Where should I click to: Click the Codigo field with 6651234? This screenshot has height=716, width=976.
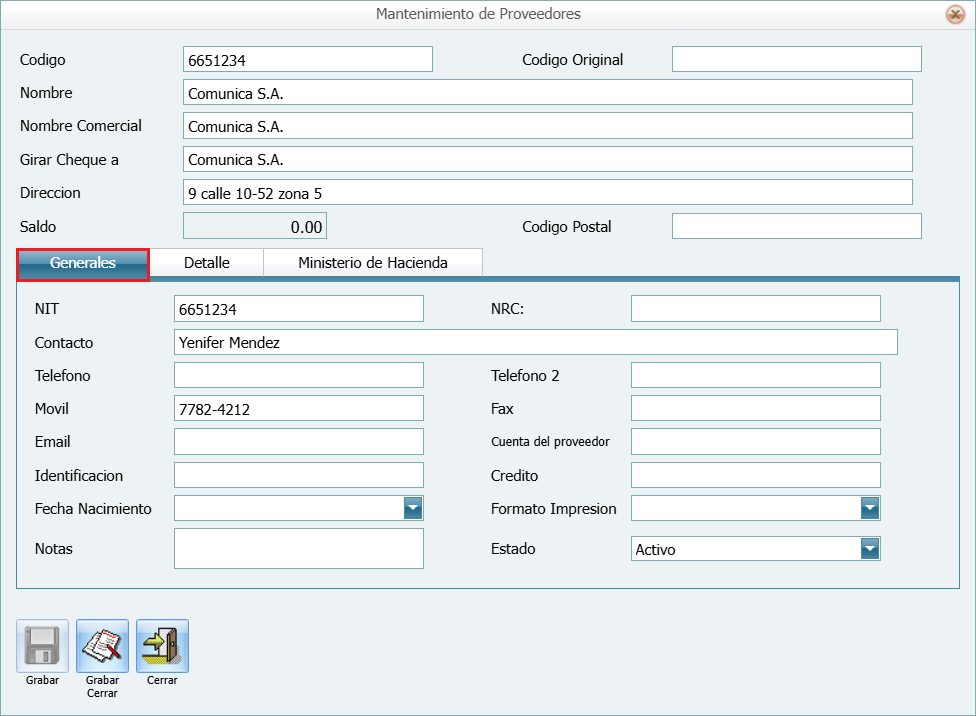308,60
